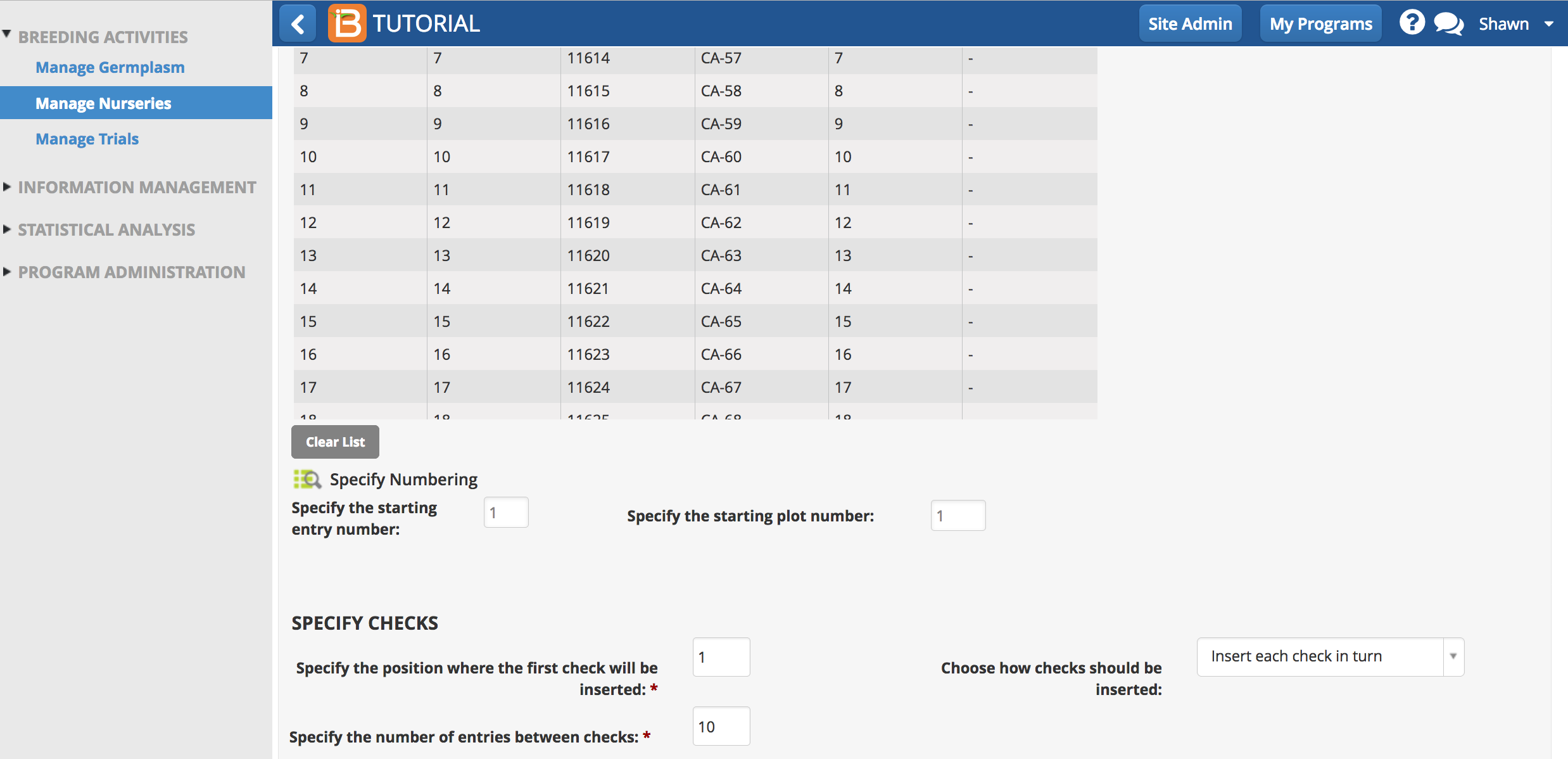Viewport: 1568px width, 759px height.
Task: Click the TUTORIAL program title
Action: tap(426, 23)
